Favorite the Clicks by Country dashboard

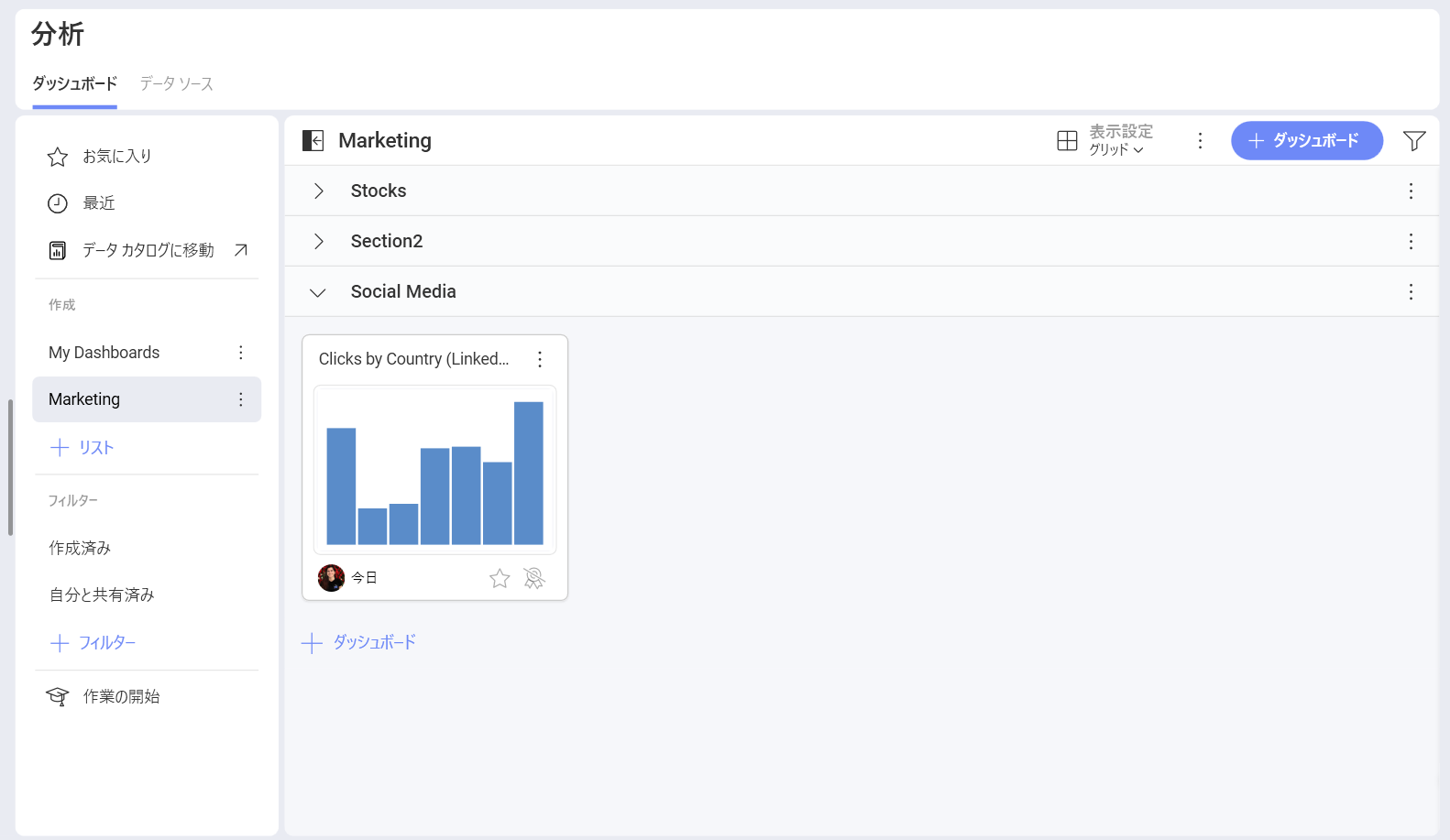[500, 578]
